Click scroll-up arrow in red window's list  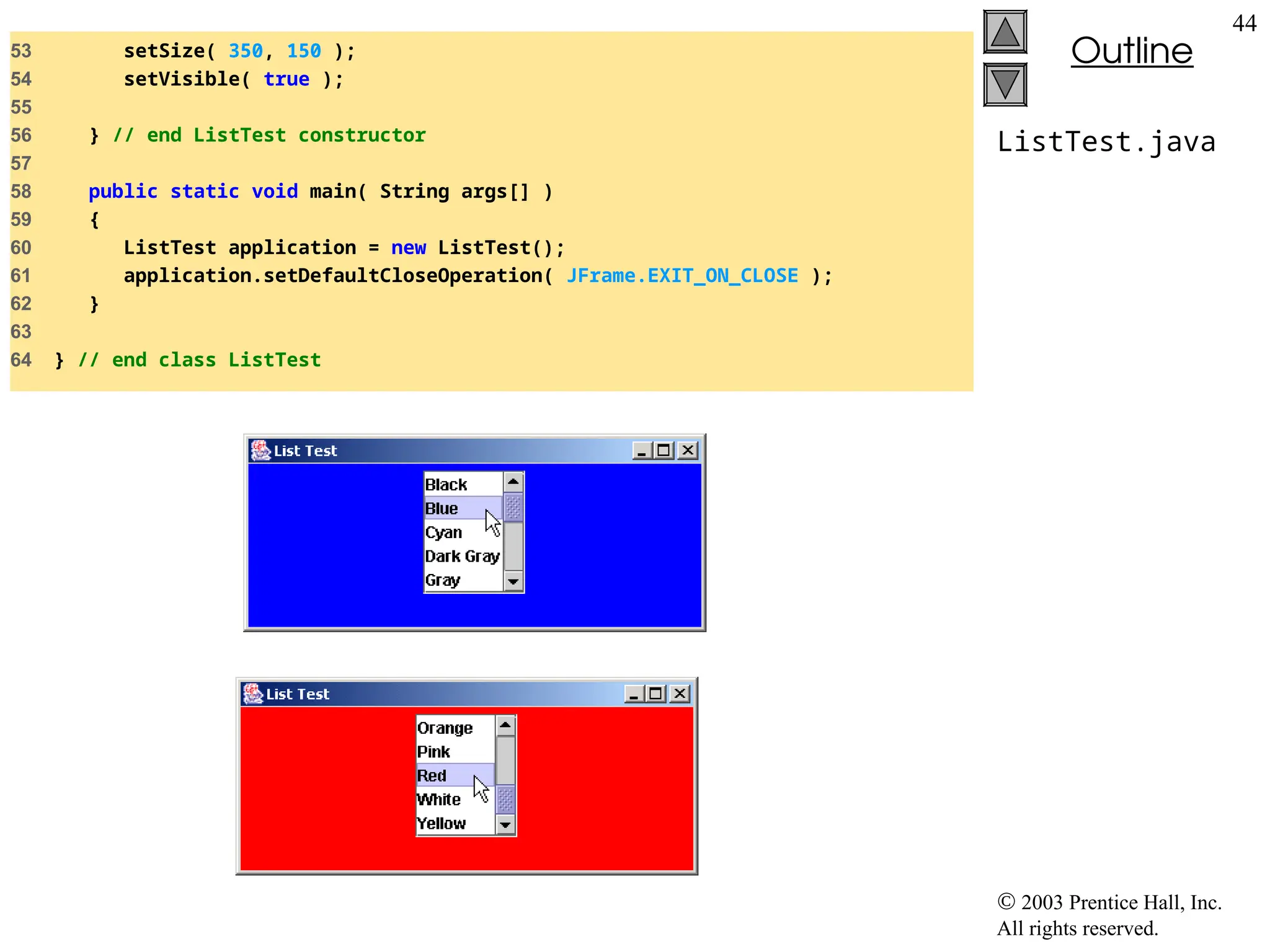point(505,725)
